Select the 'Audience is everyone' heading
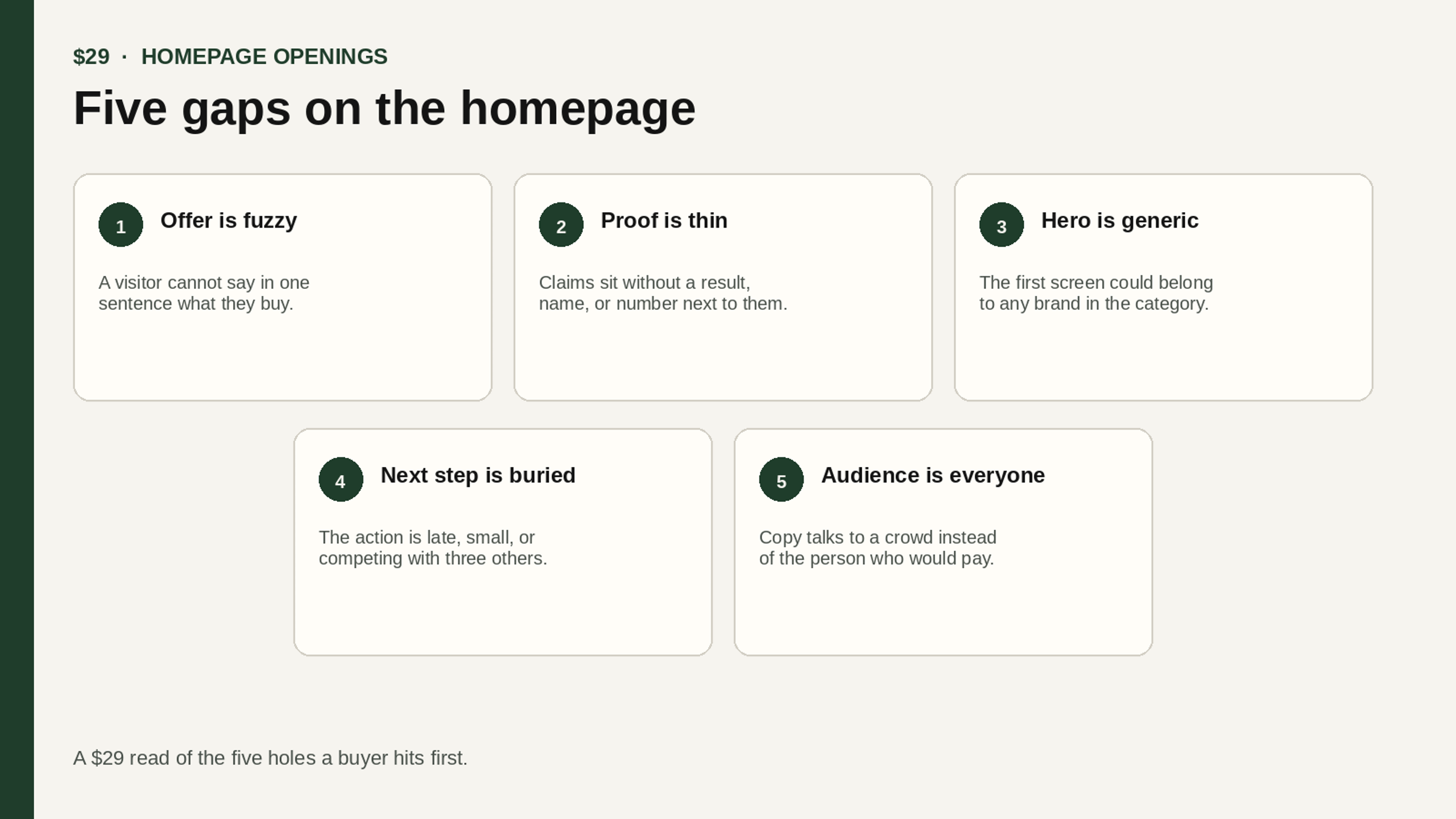Screen dimensions: 1456x819 pos(933,475)
